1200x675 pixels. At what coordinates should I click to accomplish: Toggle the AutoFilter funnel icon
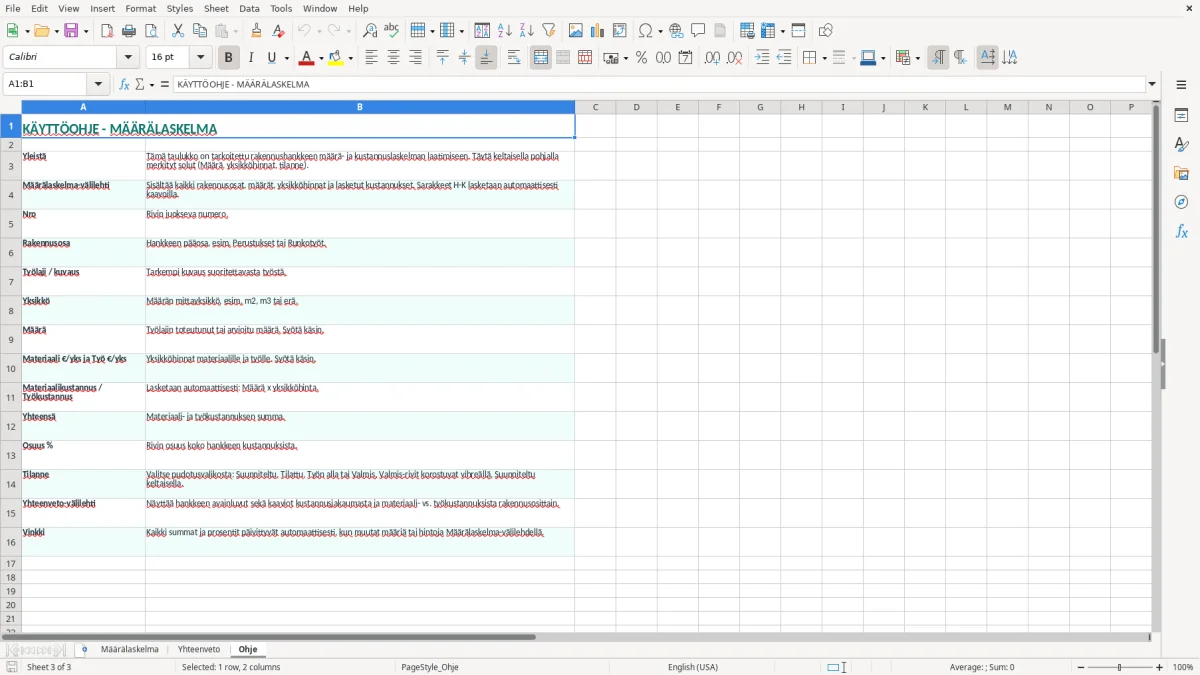549,31
